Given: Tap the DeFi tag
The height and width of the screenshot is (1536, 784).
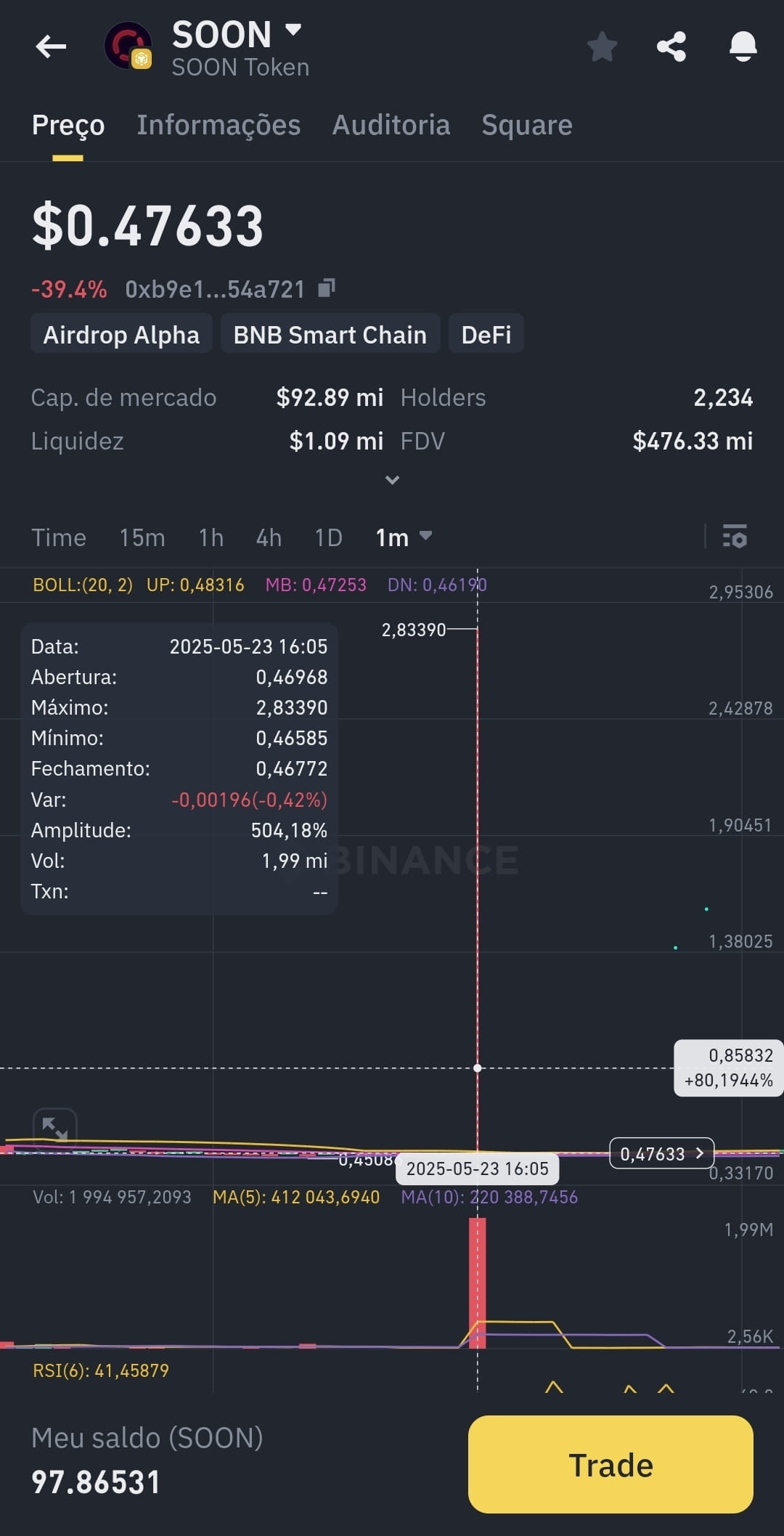Looking at the screenshot, I should tap(486, 334).
